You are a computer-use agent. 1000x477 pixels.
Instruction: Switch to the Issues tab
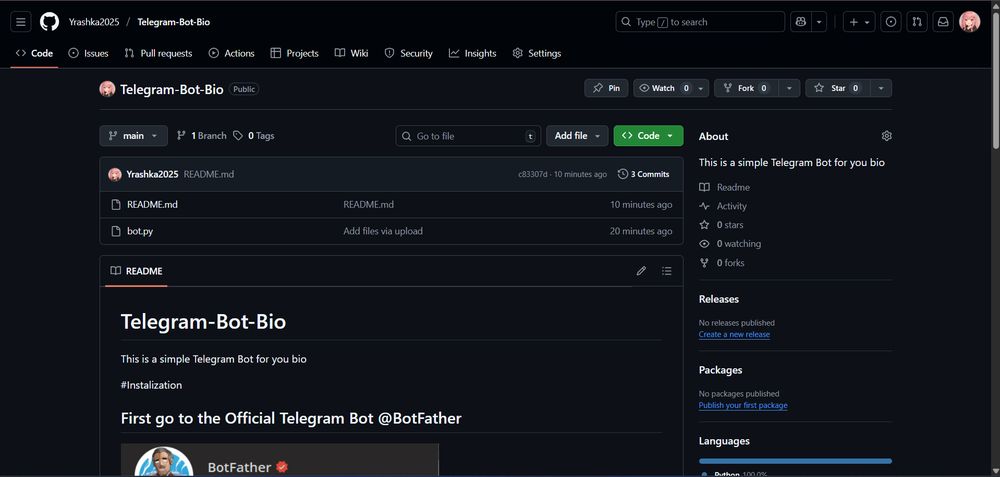89,54
